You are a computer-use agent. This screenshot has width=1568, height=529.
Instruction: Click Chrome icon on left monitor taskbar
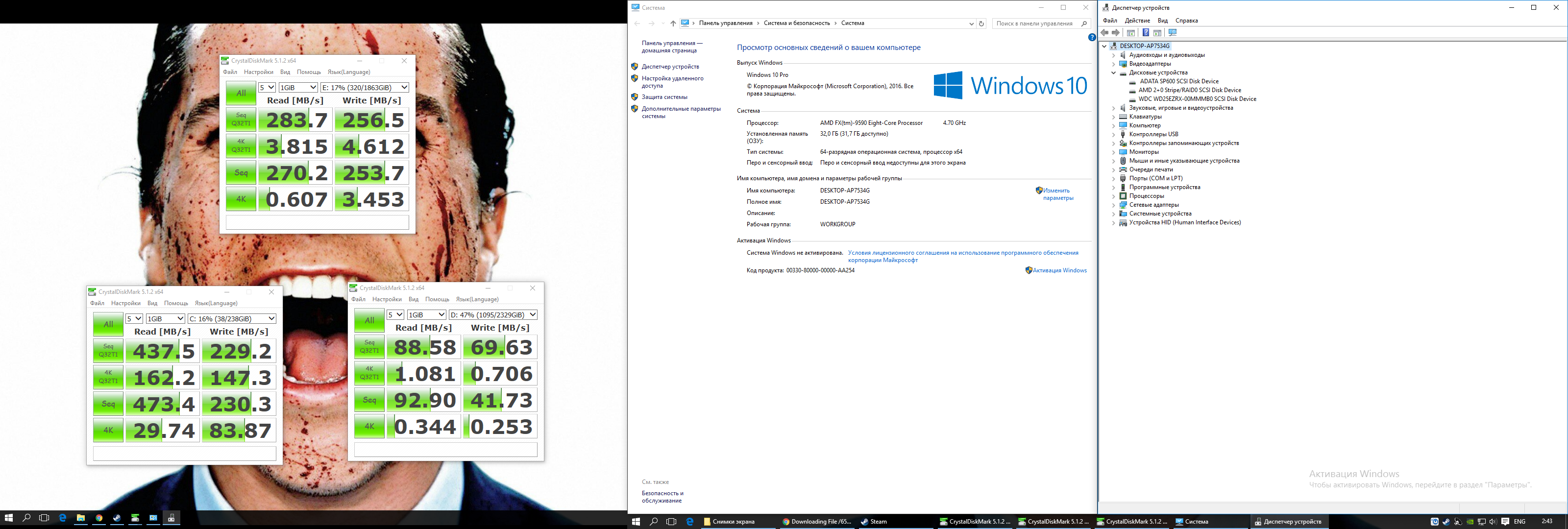(98, 518)
